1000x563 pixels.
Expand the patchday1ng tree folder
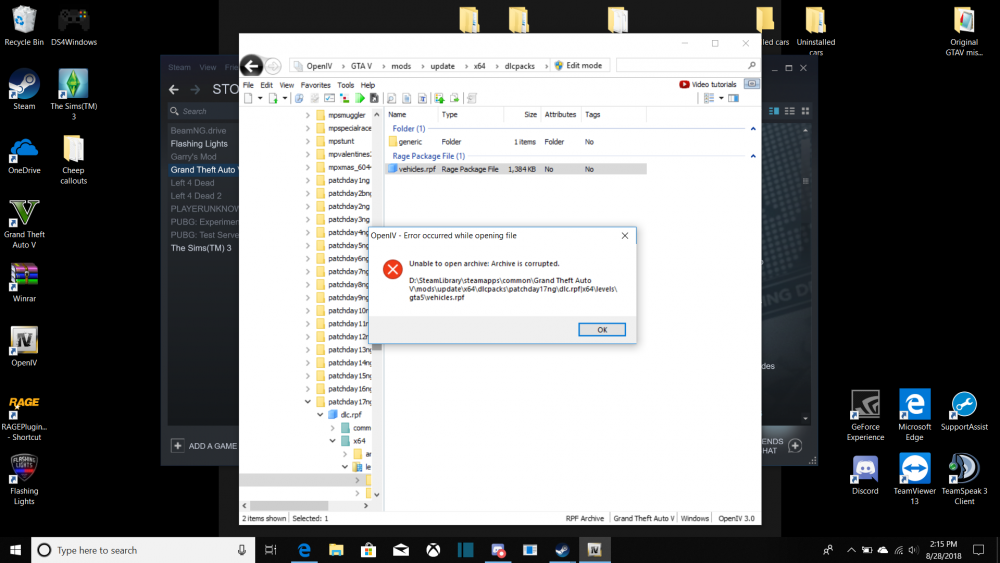pos(307,180)
